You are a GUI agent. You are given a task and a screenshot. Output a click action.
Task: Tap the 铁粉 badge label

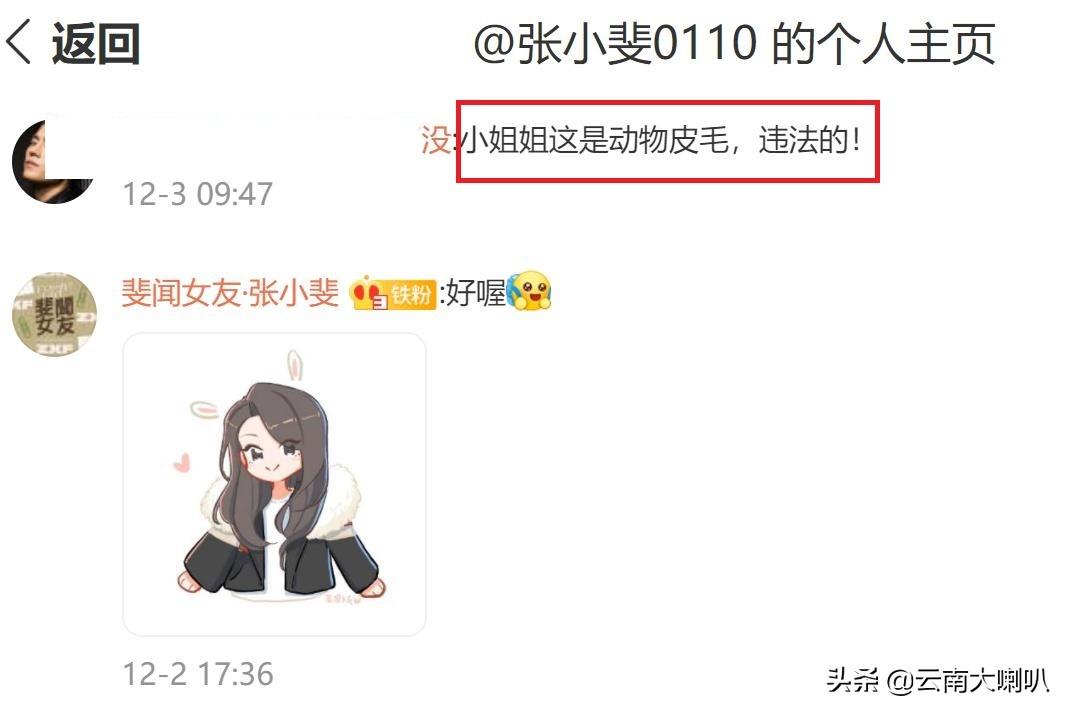point(411,295)
